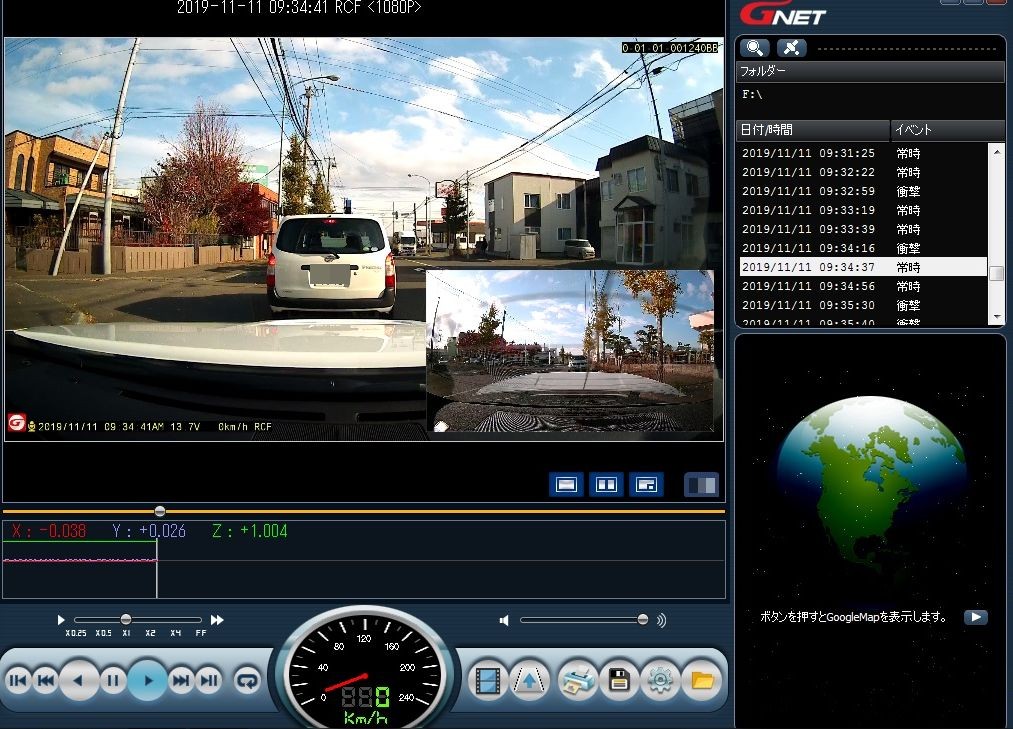Screen dimensions: 1013x729
Task: Click the X0.25 speed label
Action: [76, 633]
